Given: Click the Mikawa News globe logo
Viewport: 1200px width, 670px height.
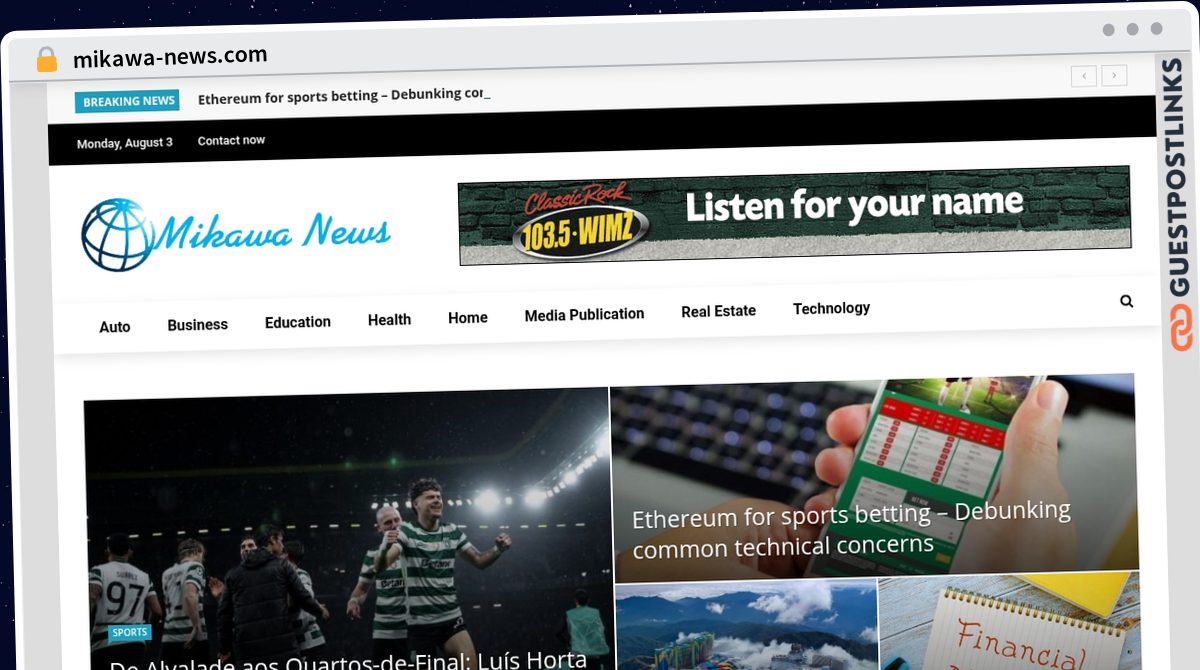Looking at the screenshot, I should (x=236, y=235).
